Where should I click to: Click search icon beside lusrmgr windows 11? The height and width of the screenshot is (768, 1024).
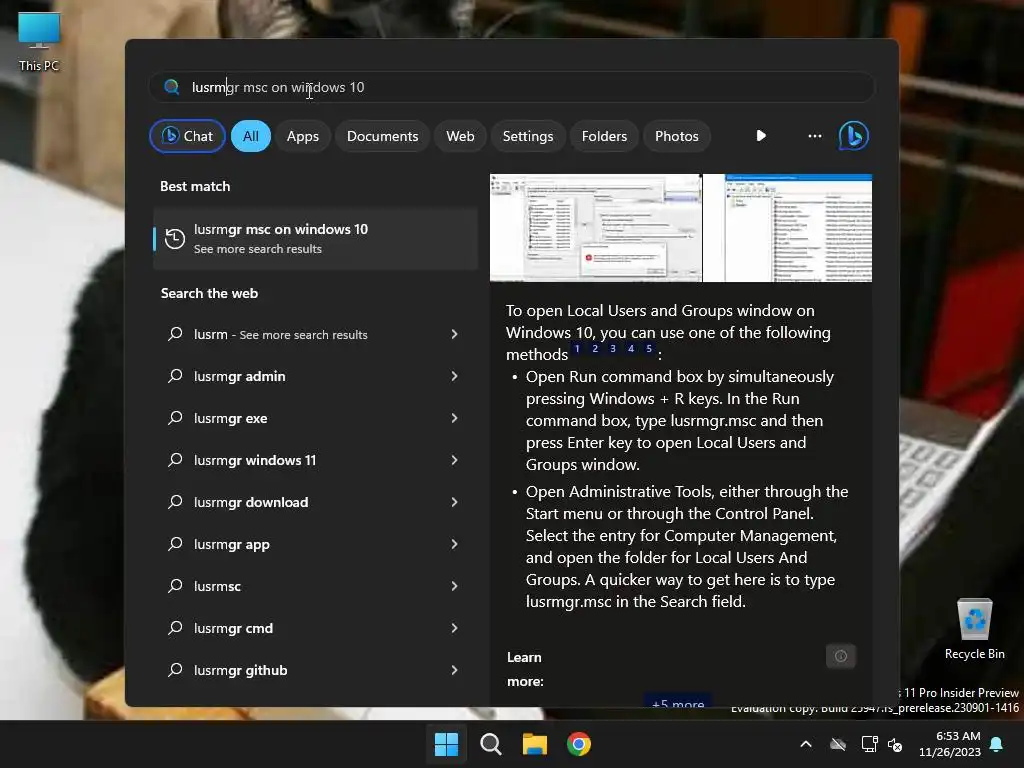pyautogui.click(x=175, y=460)
